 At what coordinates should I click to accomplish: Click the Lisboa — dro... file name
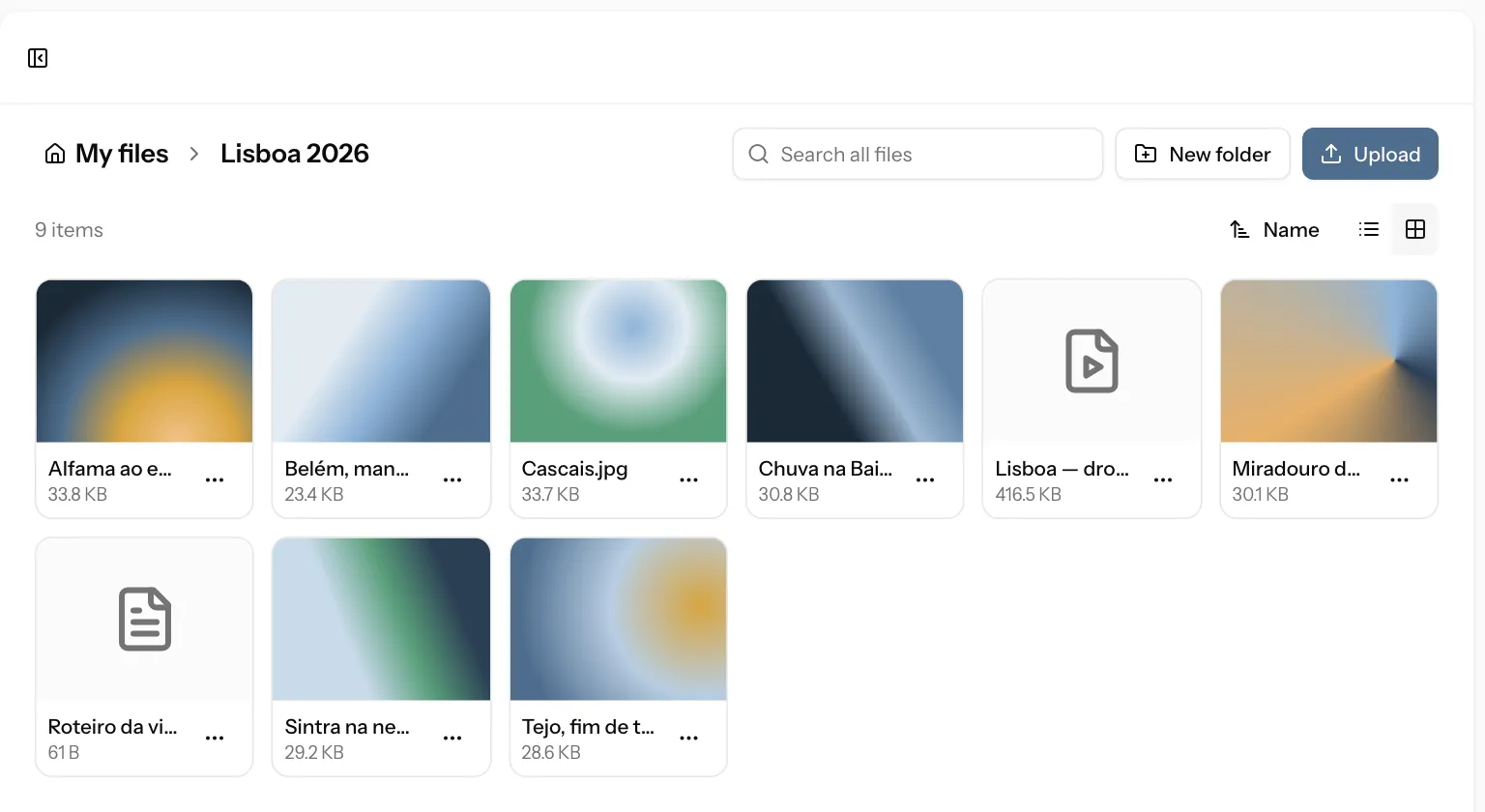(1062, 469)
